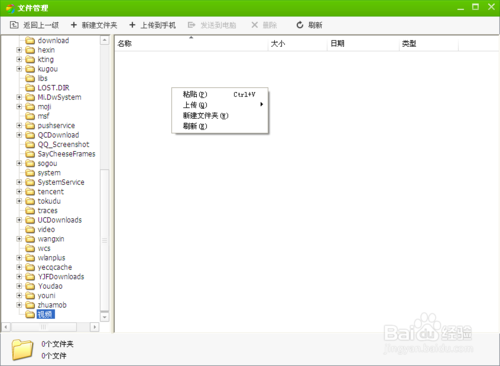Screen dimensions: 500x366
Task: Sort by 大小 column header
Action: [298, 44]
